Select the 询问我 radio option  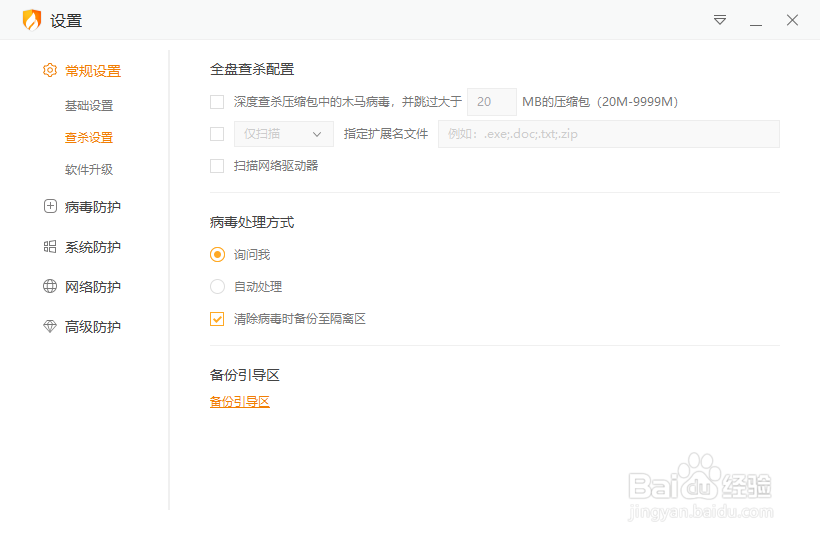pyautogui.click(x=218, y=255)
